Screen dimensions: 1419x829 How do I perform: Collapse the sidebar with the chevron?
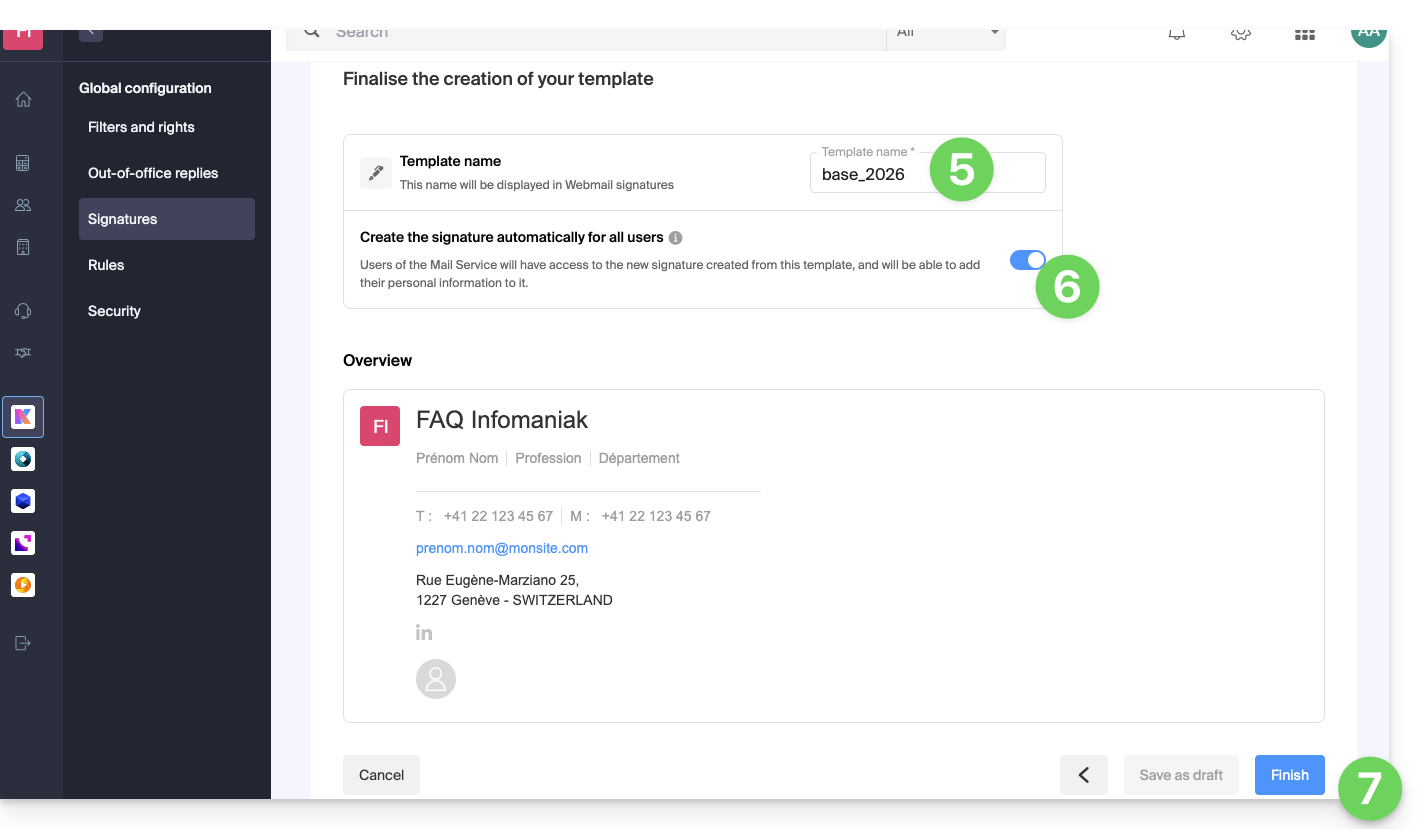click(90, 33)
